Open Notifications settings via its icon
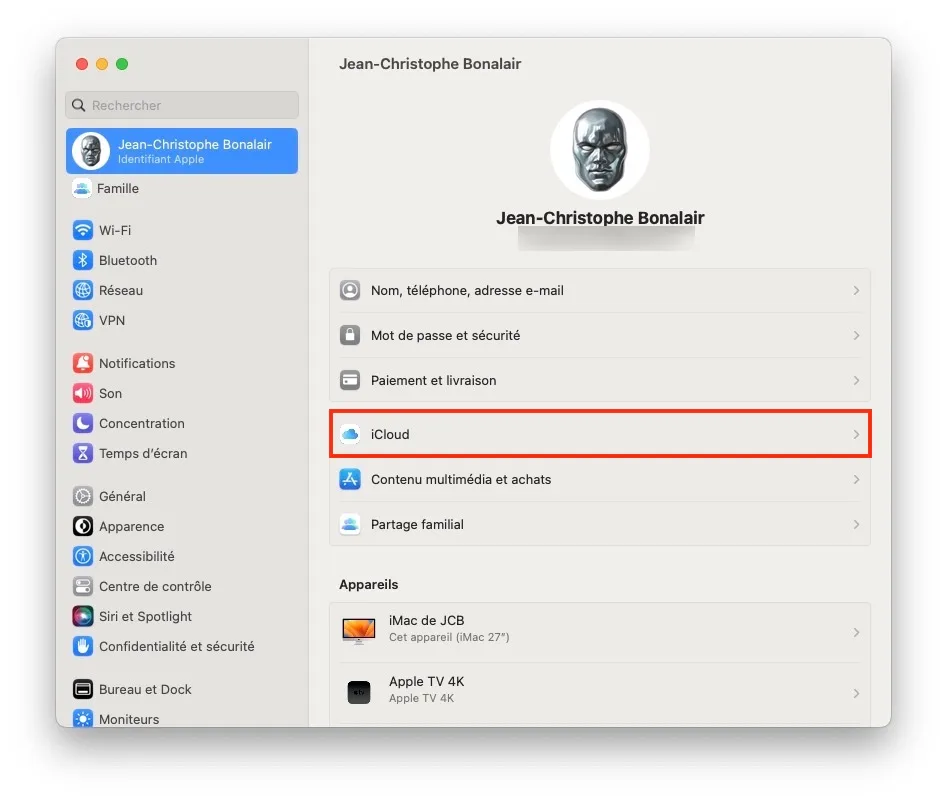The width and height of the screenshot is (947, 801). [81, 363]
